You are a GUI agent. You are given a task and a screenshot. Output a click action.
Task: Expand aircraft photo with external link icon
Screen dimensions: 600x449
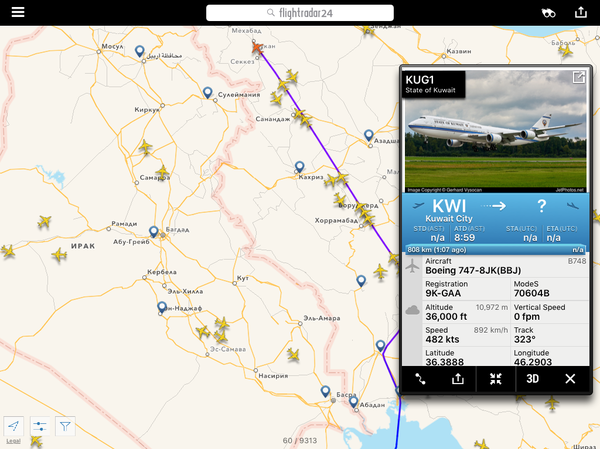(x=578, y=77)
